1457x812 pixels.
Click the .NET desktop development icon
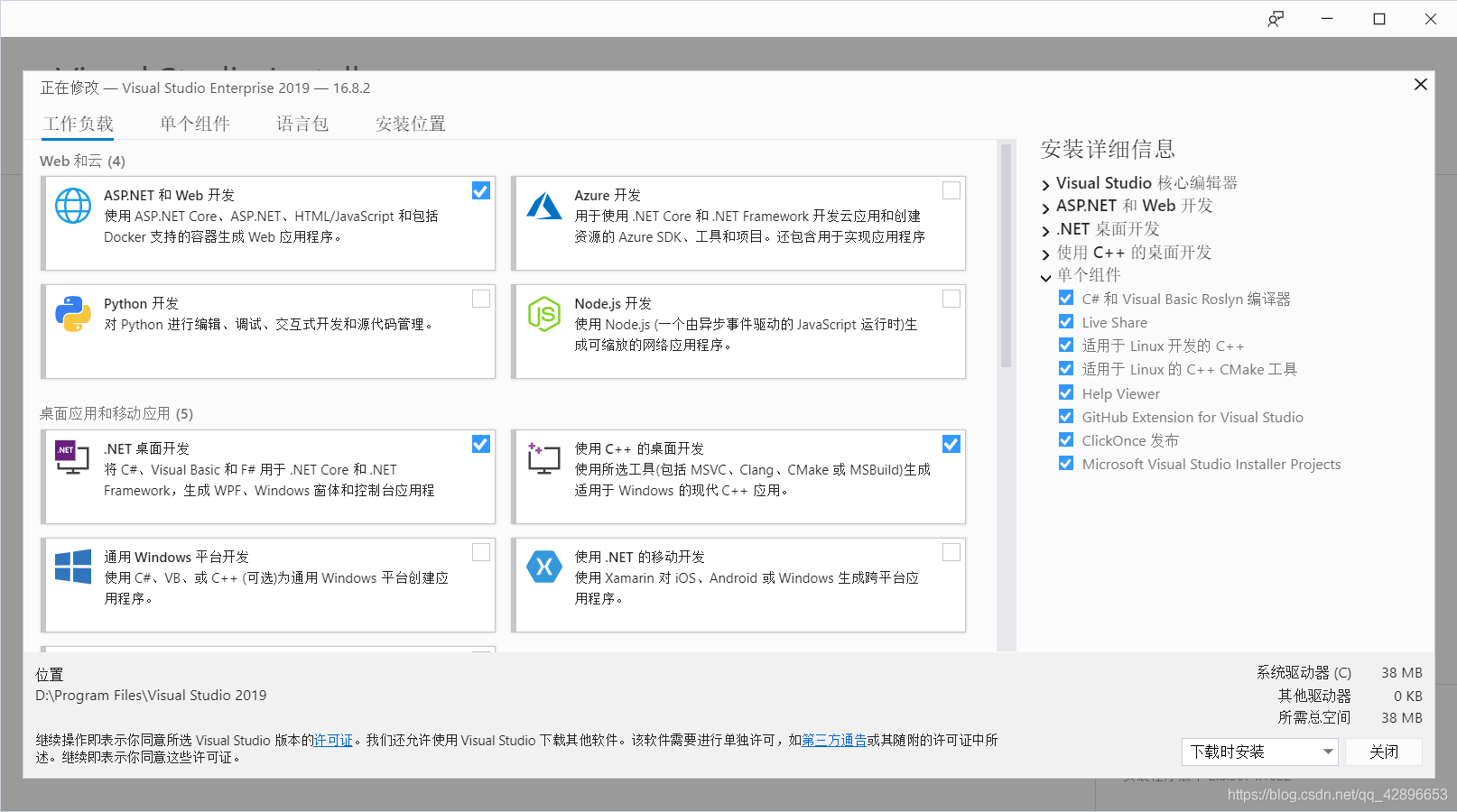[72, 457]
